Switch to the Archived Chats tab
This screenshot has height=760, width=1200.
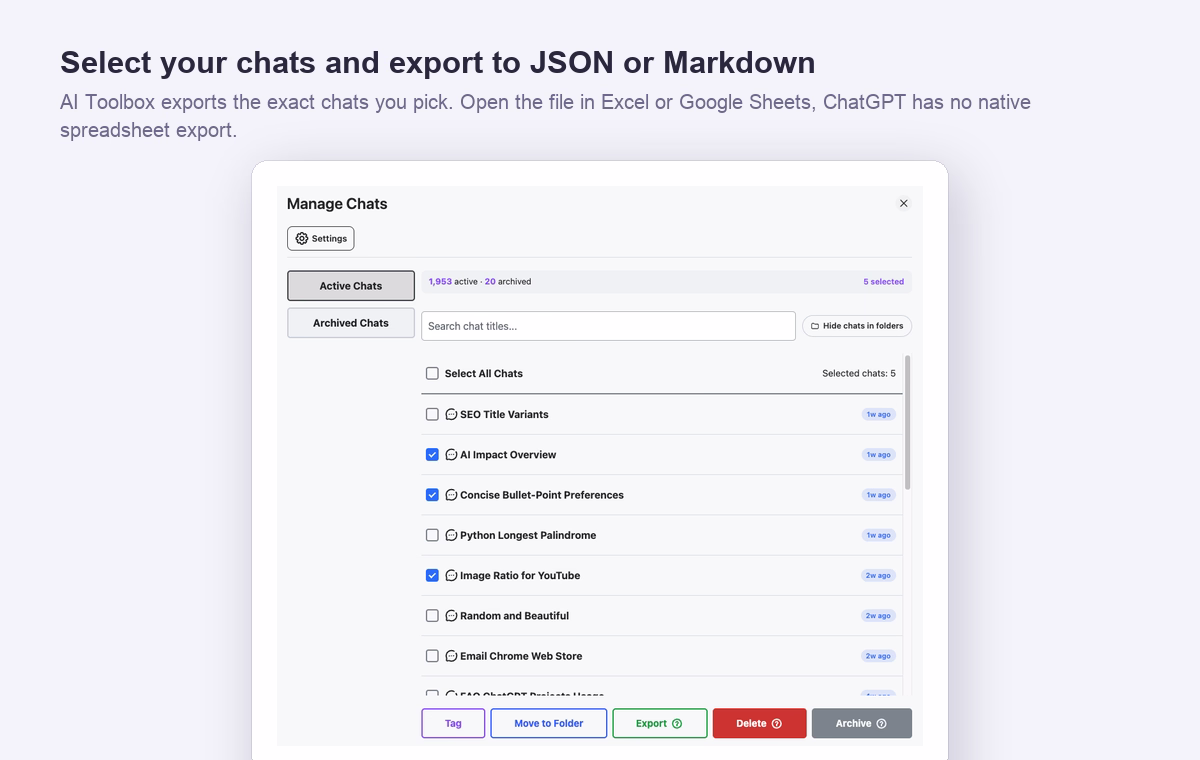click(x=351, y=323)
